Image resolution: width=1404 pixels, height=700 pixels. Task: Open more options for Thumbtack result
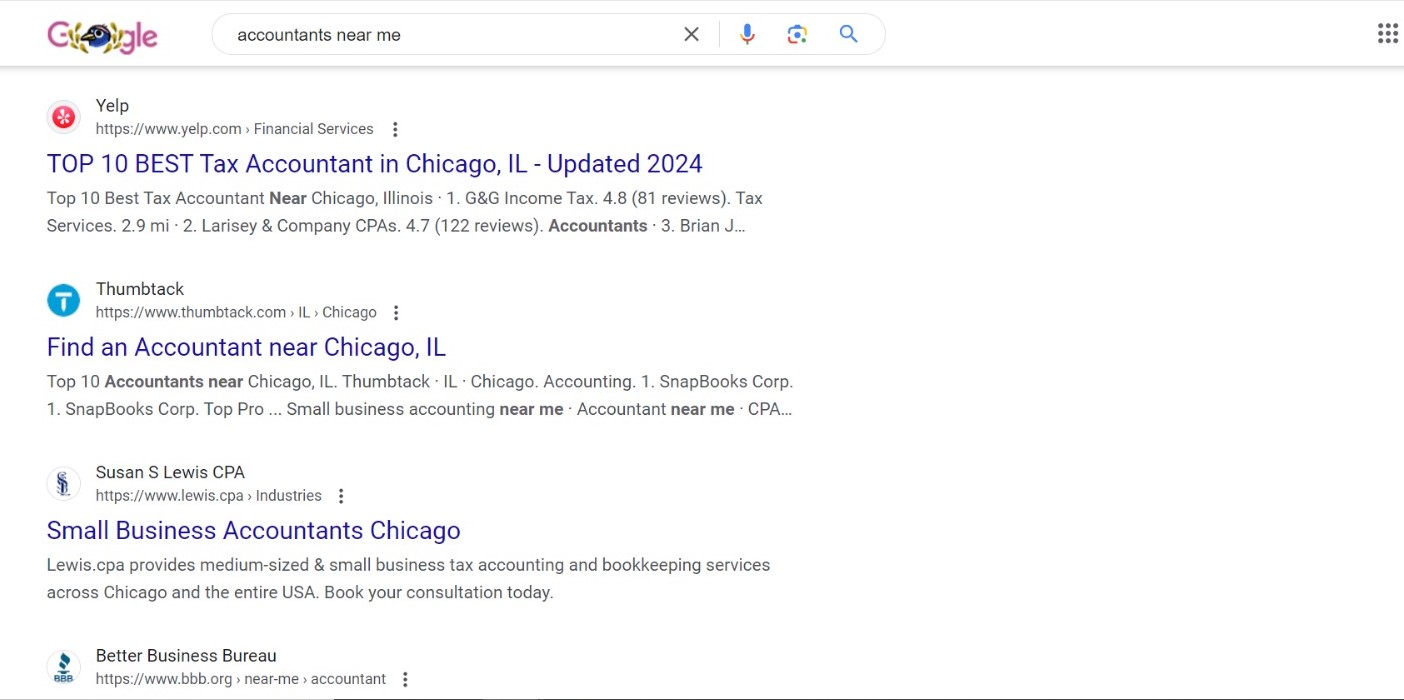pyautogui.click(x=396, y=313)
